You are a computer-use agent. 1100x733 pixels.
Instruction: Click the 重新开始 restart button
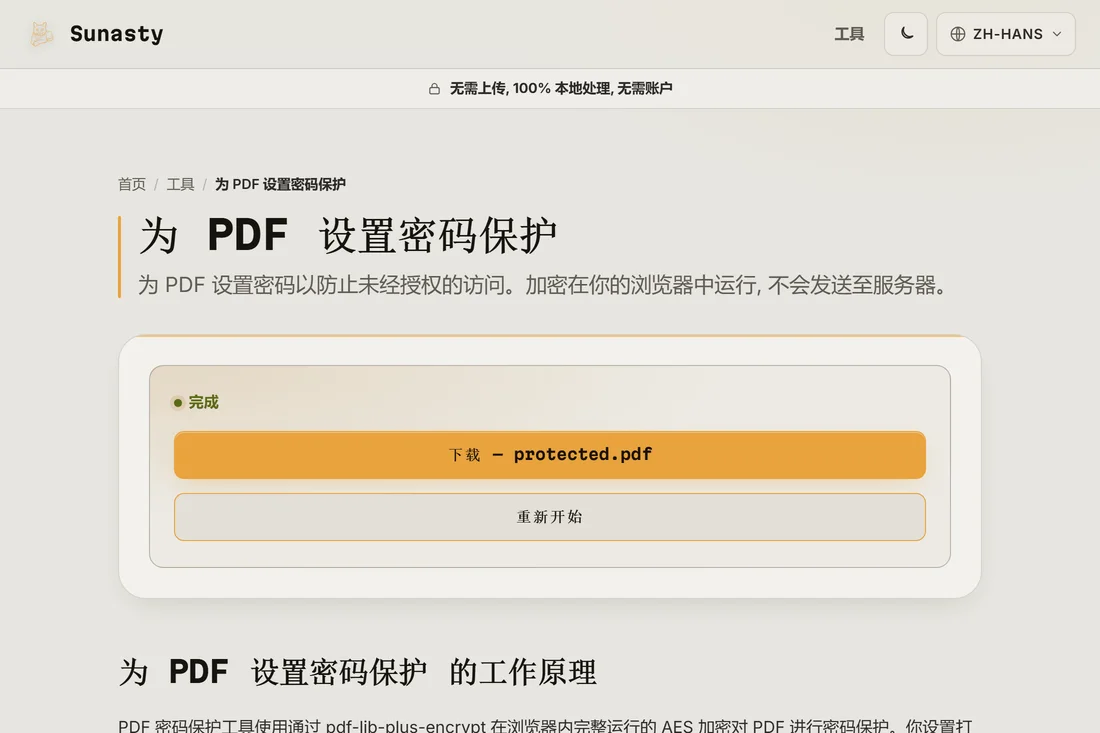coord(550,517)
